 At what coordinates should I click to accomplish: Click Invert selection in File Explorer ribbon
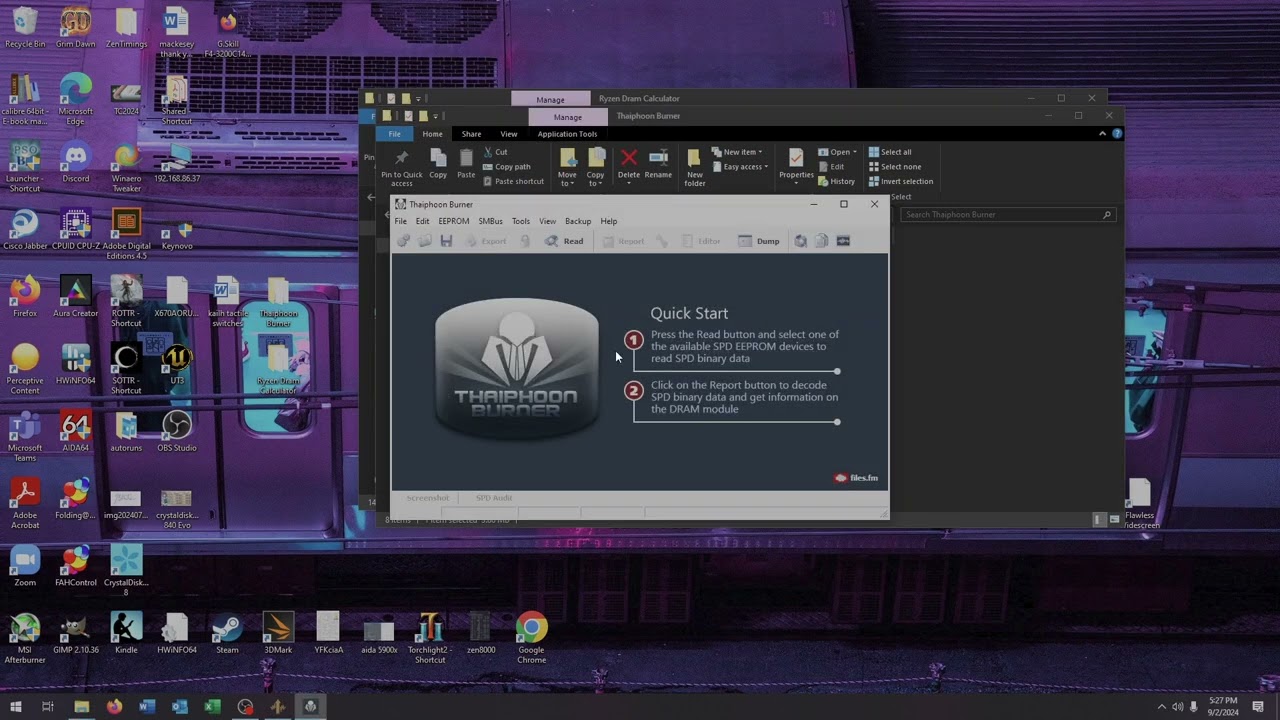901,182
